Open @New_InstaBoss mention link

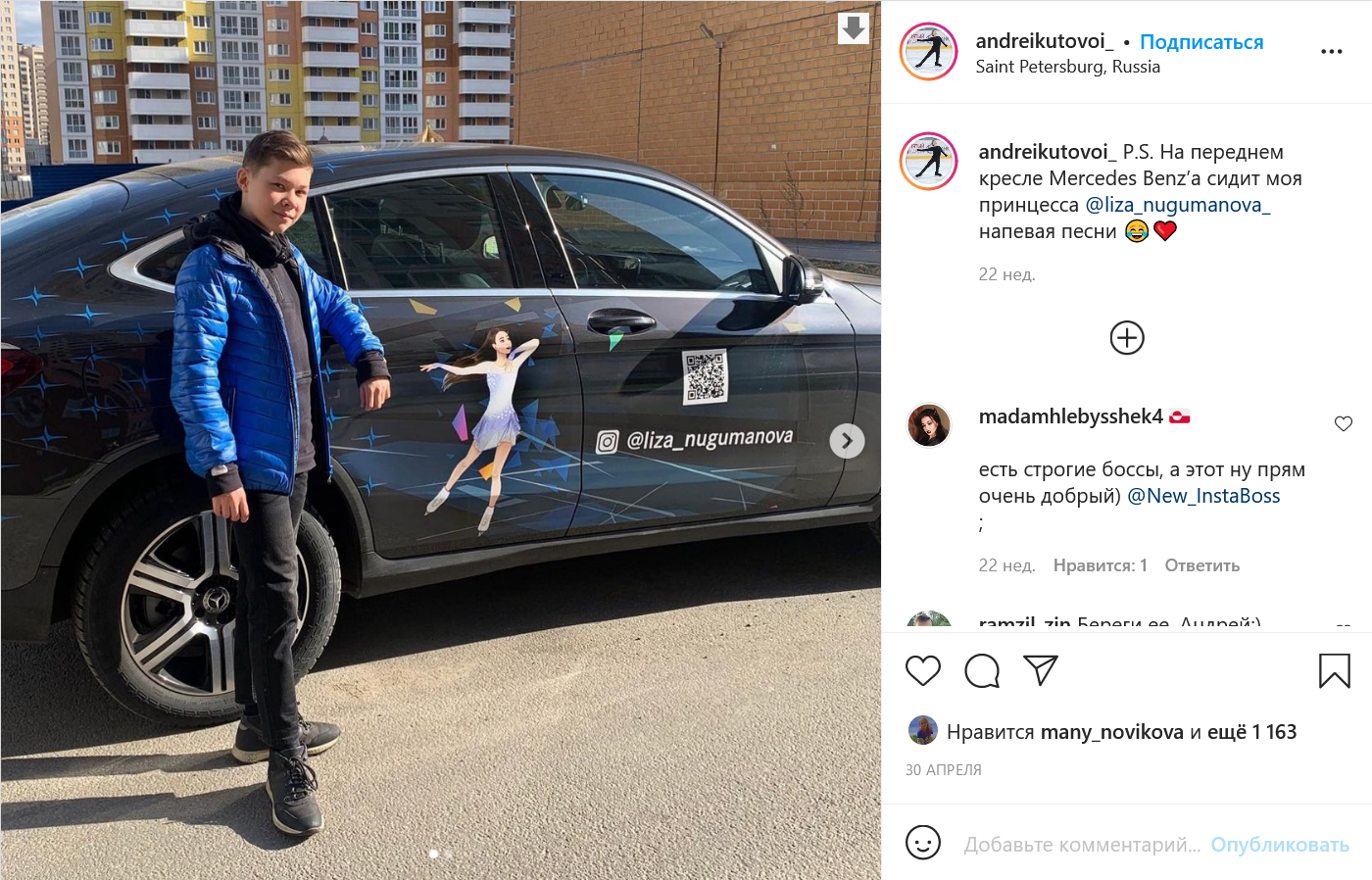tap(1203, 496)
